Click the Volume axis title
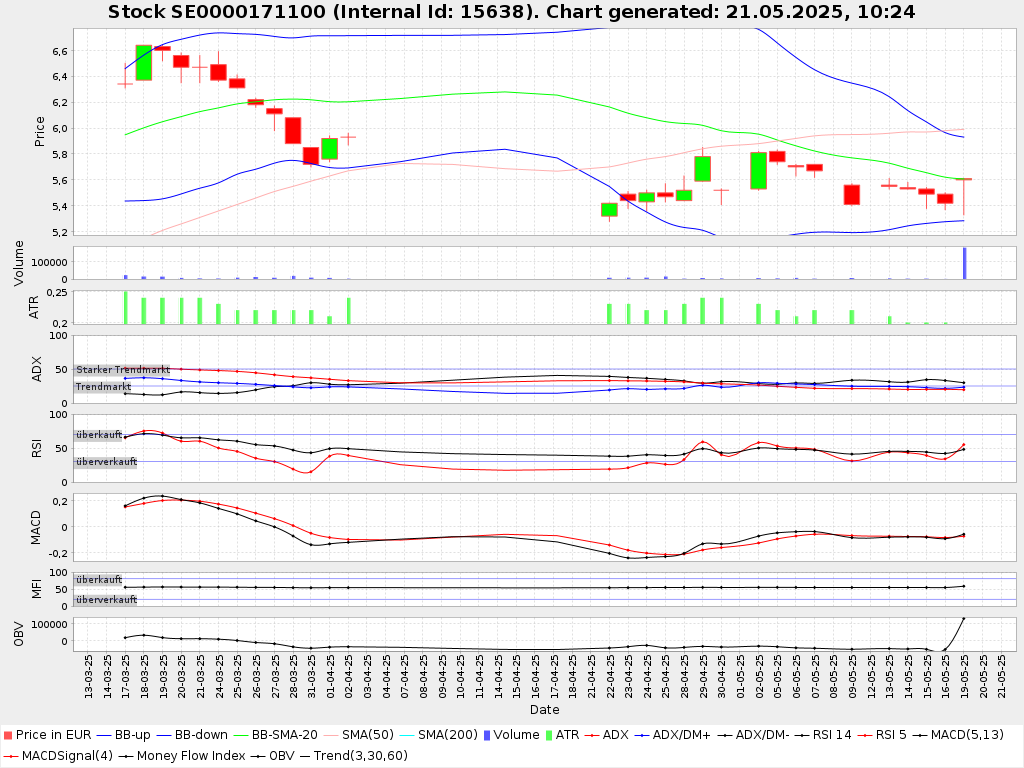 point(18,263)
